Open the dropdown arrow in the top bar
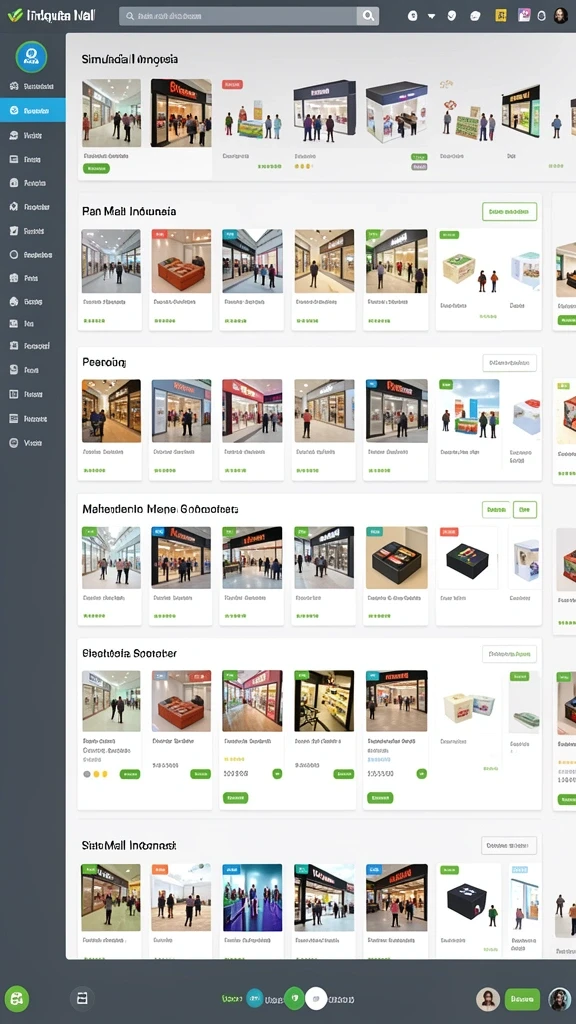Image resolution: width=576 pixels, height=1024 pixels. 432,16
